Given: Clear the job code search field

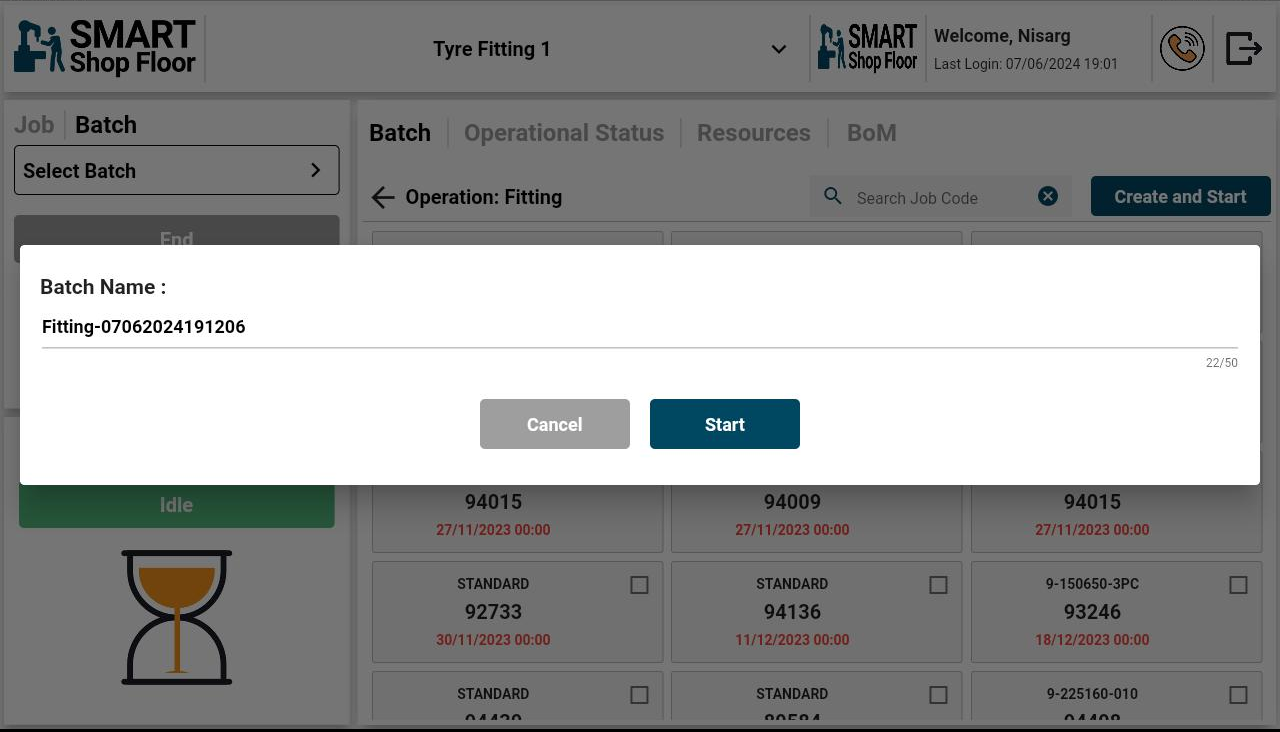Looking at the screenshot, I should (1048, 197).
